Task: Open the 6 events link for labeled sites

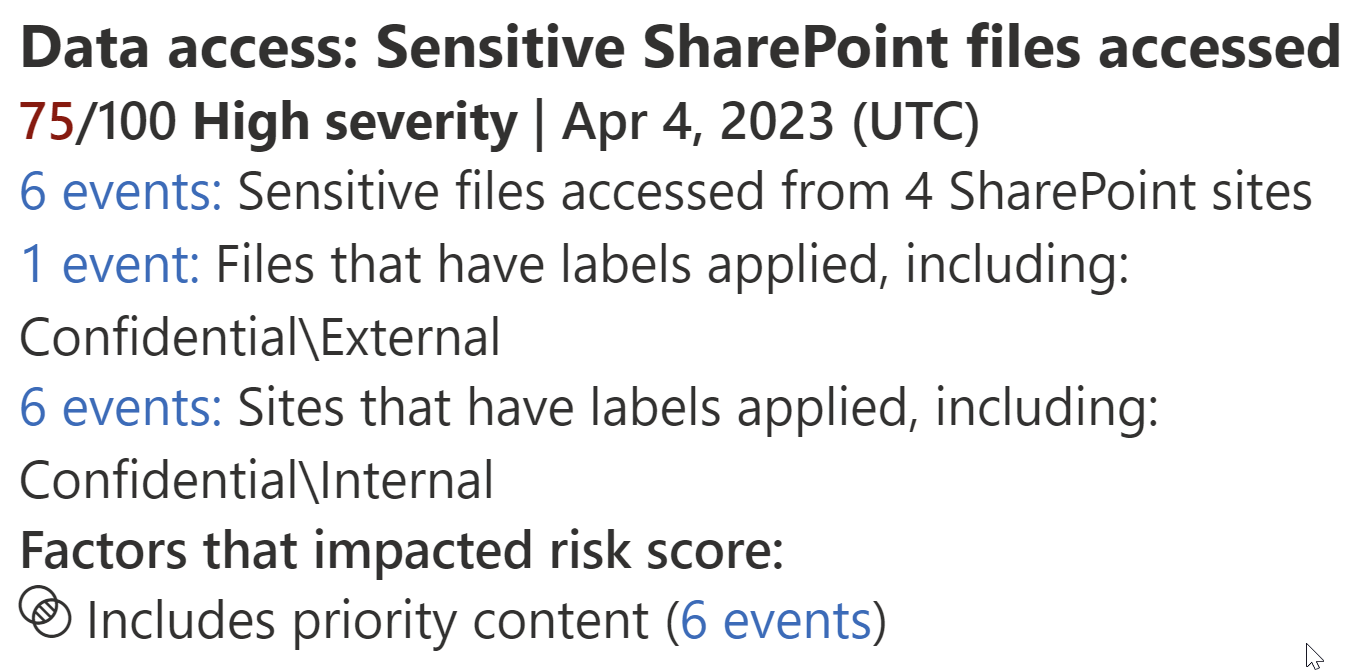Action: tap(121, 409)
